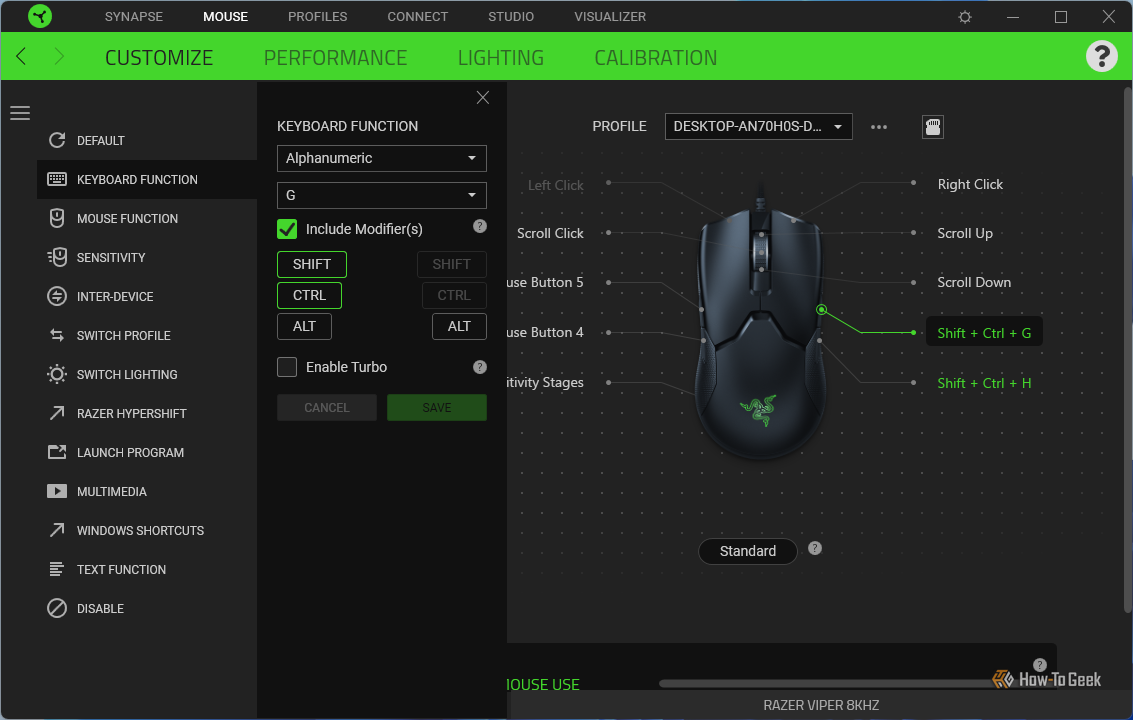This screenshot has width=1133, height=720.
Task: Choose the Multimedia sidebar icon
Action: [x=57, y=492]
